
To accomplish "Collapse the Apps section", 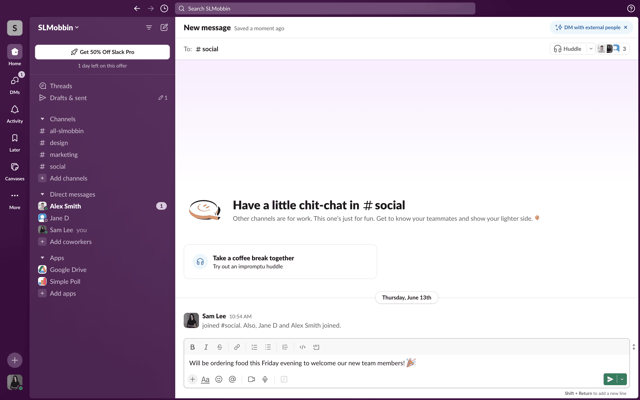I will click(42, 258).
